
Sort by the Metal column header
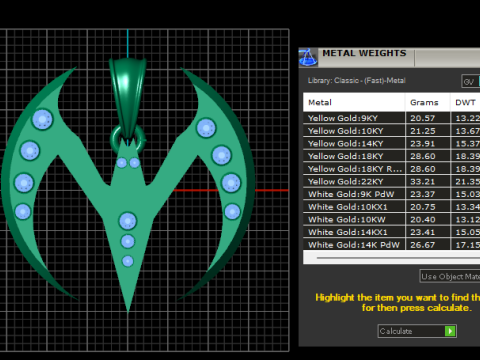click(x=354, y=102)
